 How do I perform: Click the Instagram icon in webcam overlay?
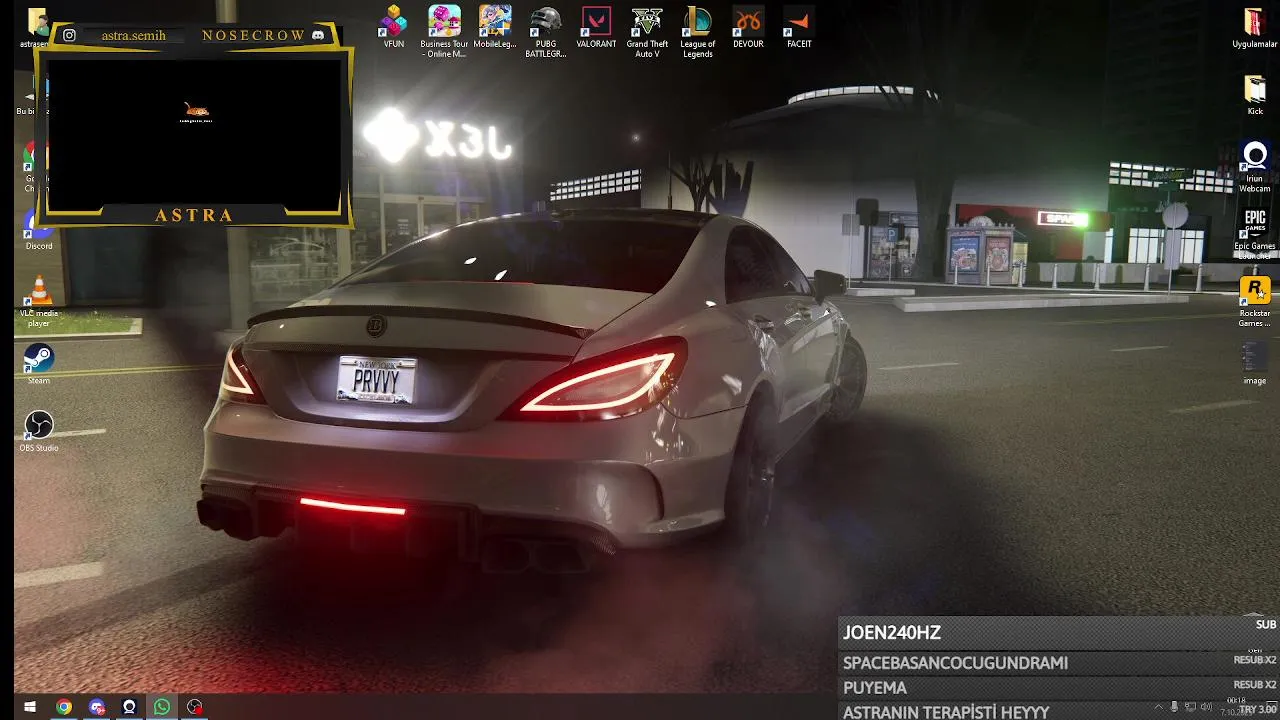[69, 35]
